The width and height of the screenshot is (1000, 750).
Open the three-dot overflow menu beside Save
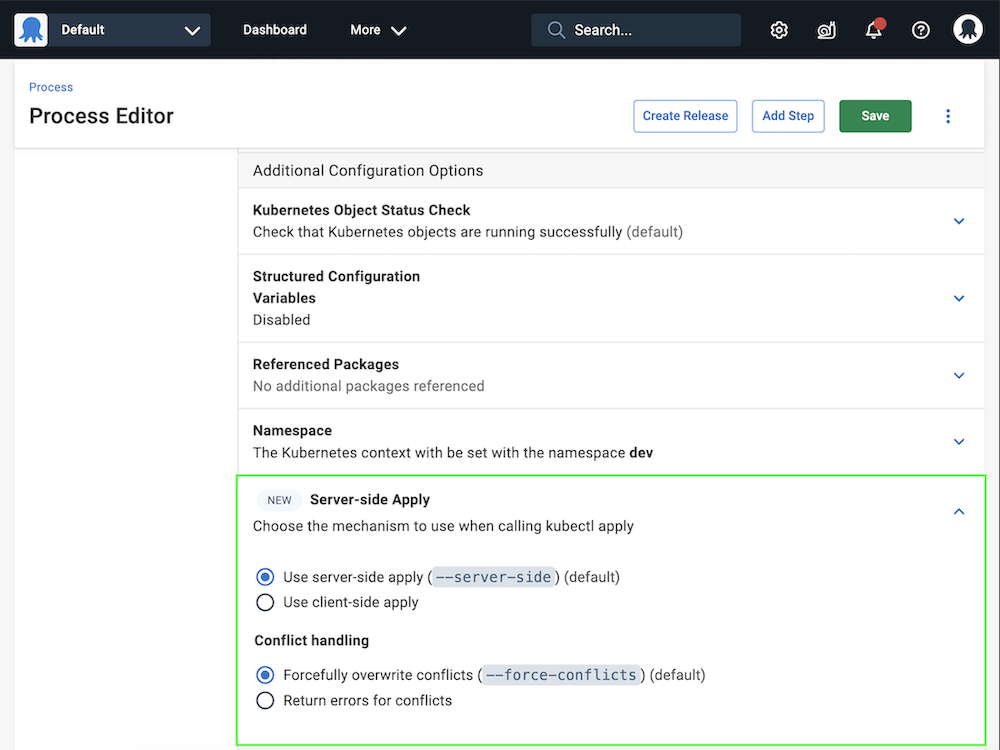pos(948,116)
